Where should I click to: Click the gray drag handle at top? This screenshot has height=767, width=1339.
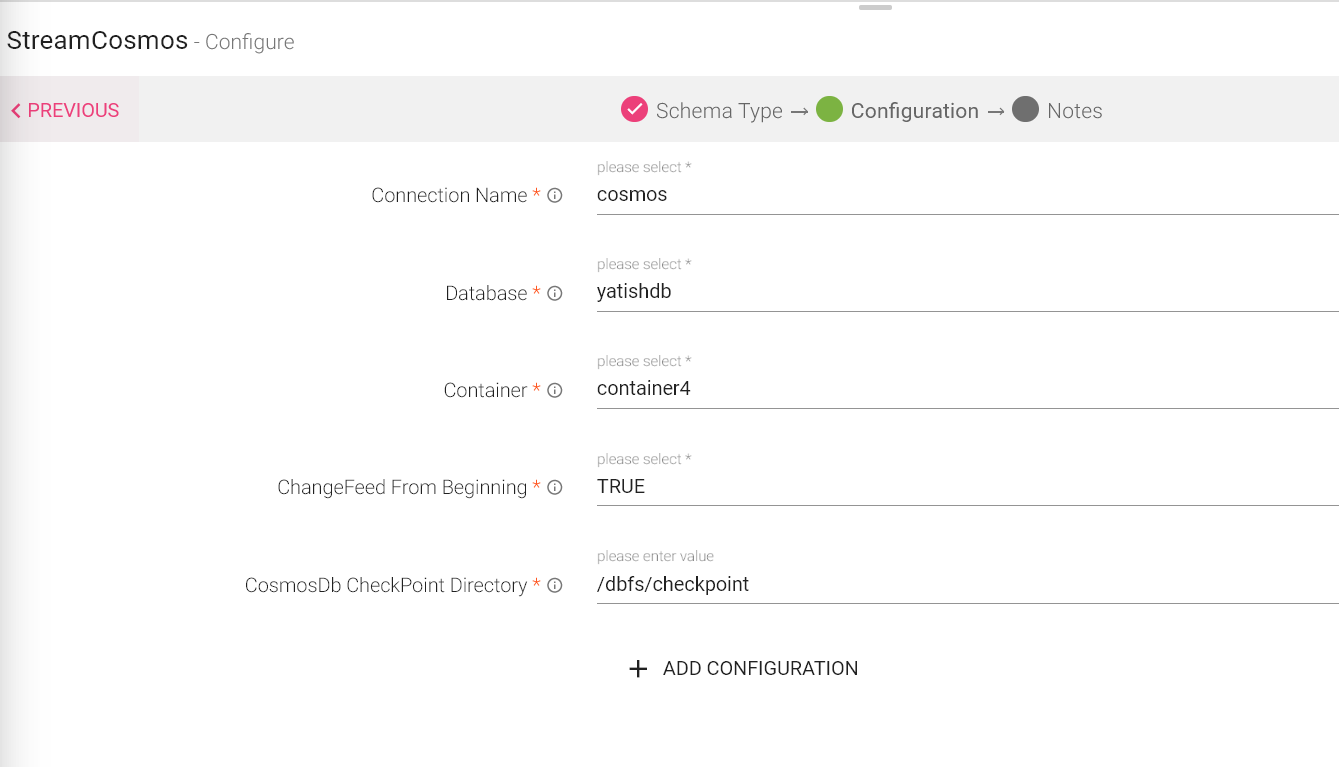point(875,7)
